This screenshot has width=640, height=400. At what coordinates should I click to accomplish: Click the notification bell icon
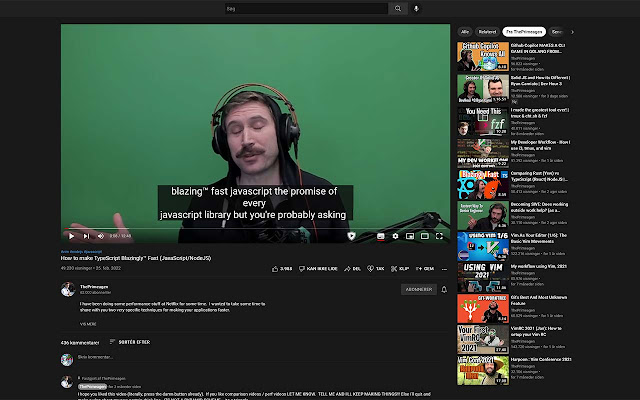tap(444, 289)
